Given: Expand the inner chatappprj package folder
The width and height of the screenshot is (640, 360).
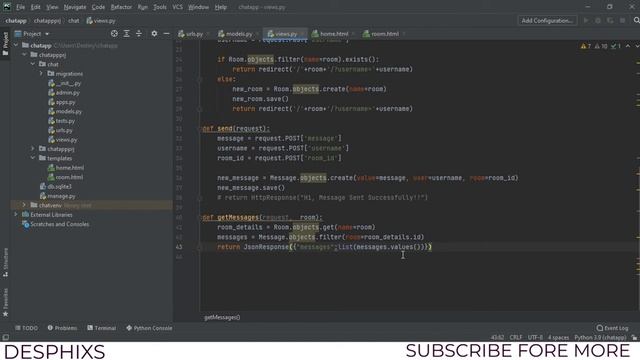Looking at the screenshot, I should [x=33, y=149].
